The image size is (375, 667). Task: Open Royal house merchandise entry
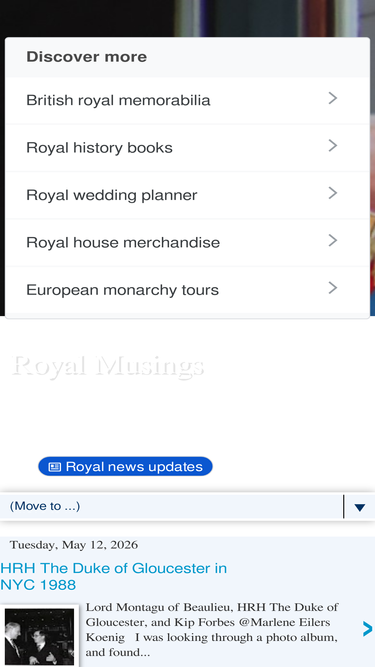pos(188,242)
